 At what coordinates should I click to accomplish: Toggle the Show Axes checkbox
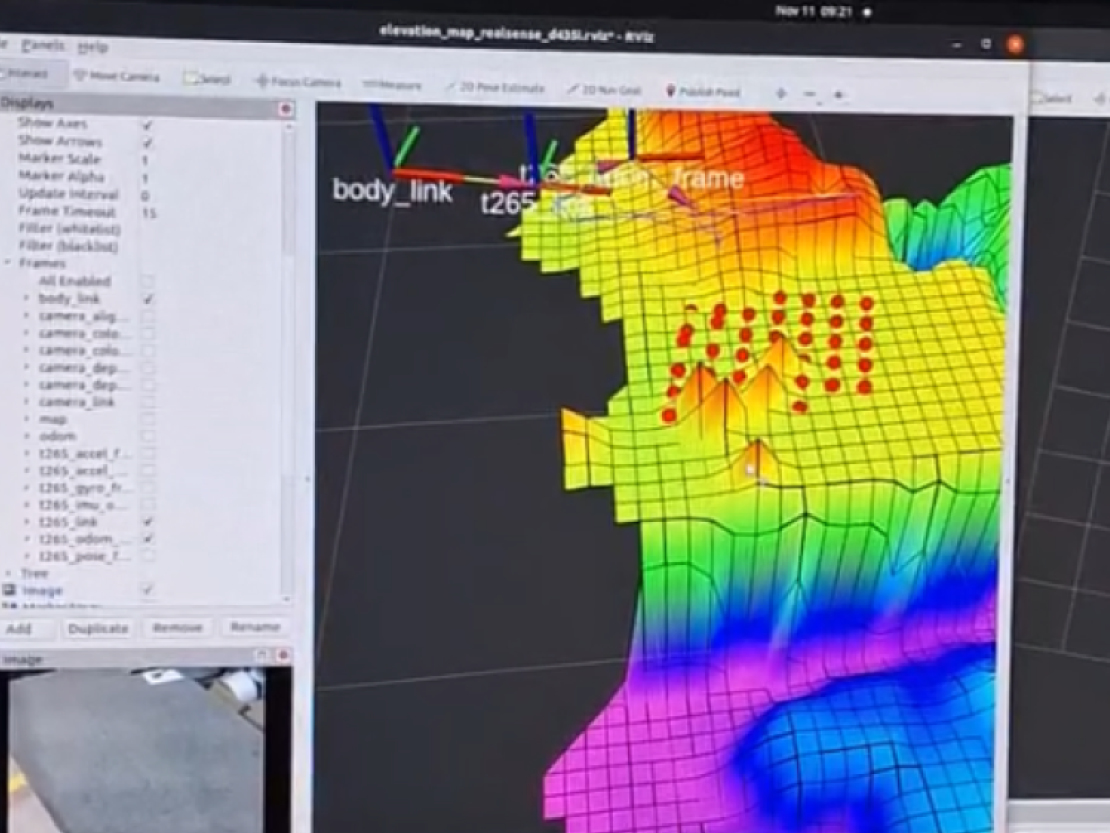pyautogui.click(x=147, y=125)
